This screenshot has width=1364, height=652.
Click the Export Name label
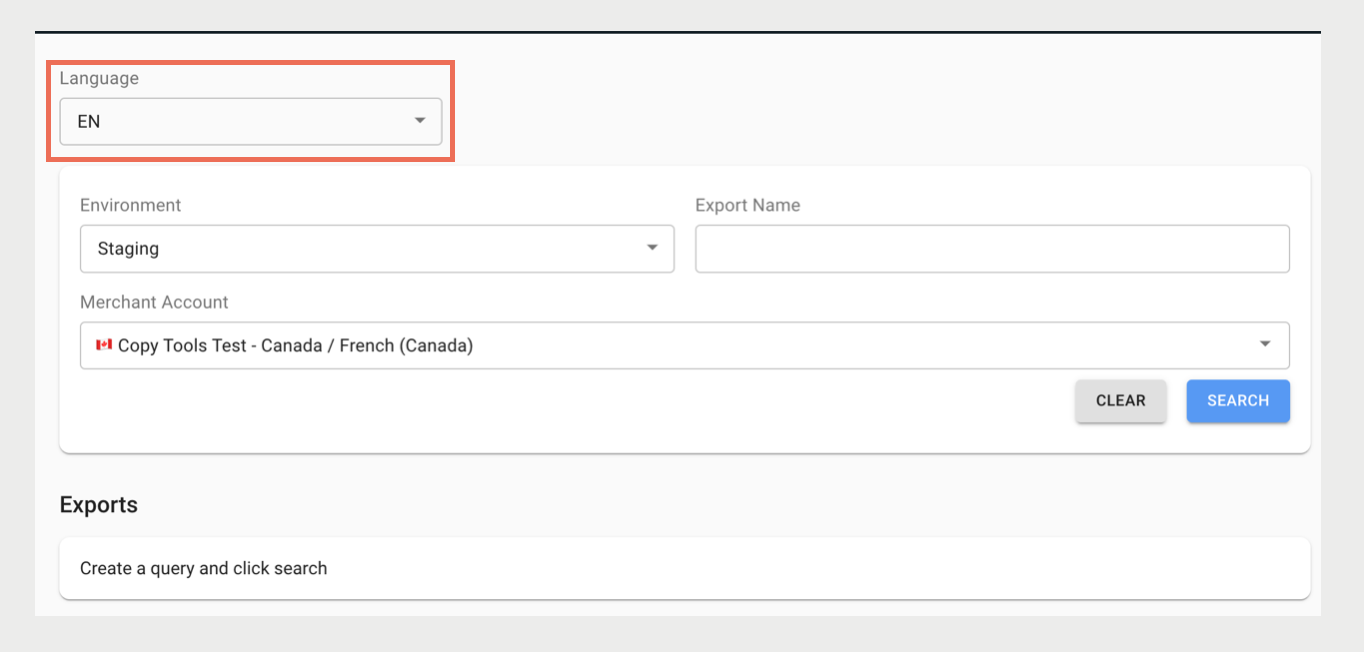coord(748,205)
